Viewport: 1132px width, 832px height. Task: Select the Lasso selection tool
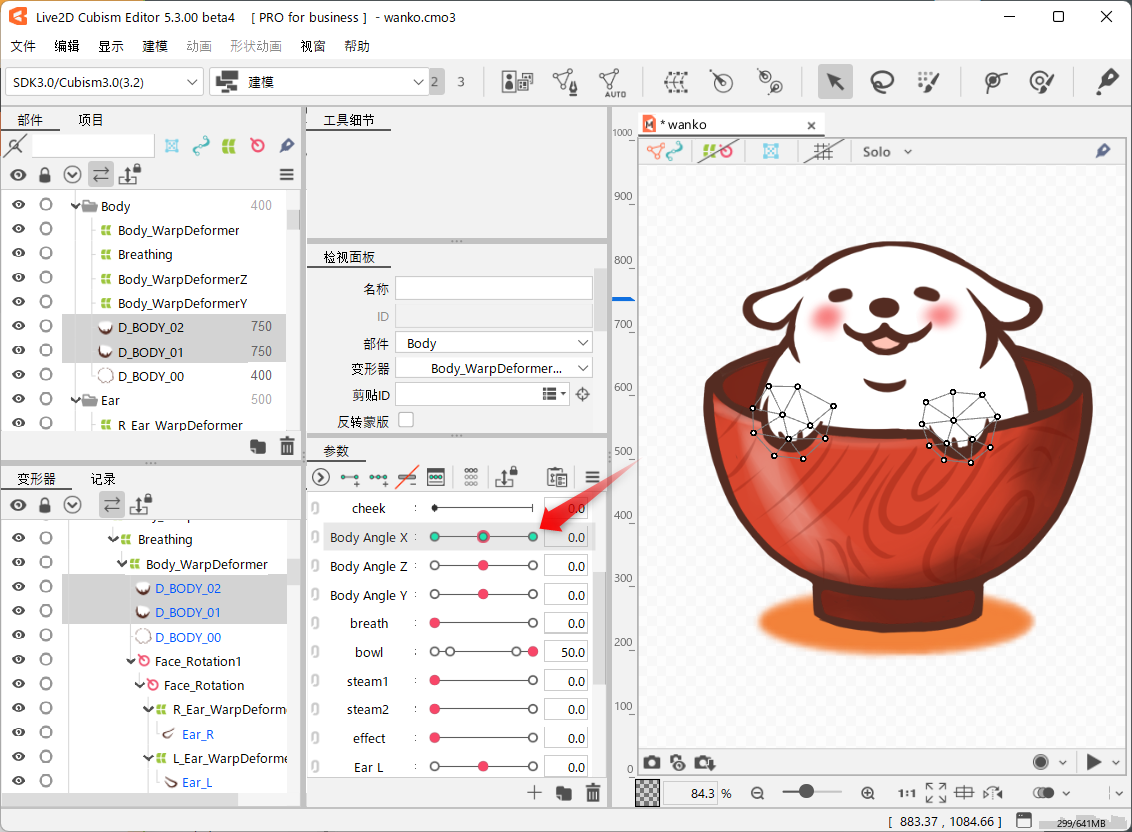click(881, 82)
